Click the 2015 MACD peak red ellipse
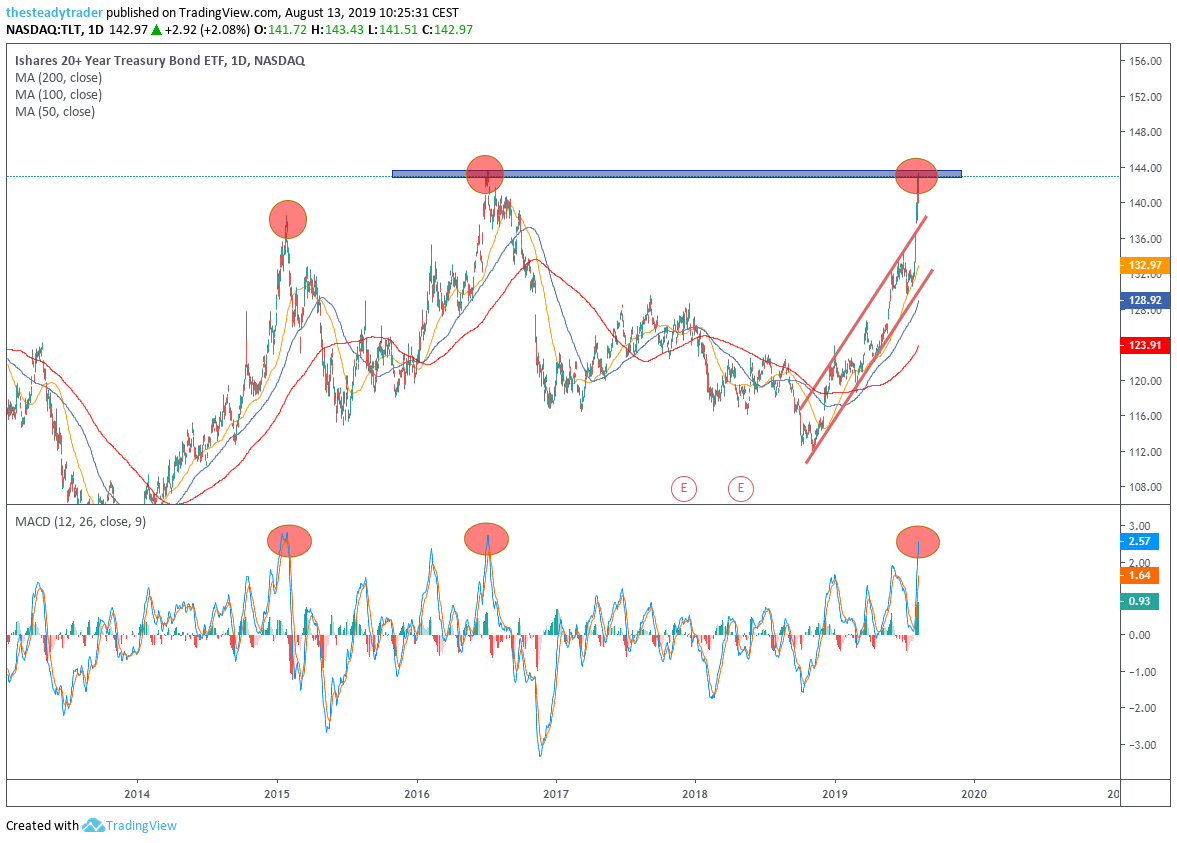Image resolution: width=1177 pixels, height=843 pixels. pyautogui.click(x=289, y=540)
